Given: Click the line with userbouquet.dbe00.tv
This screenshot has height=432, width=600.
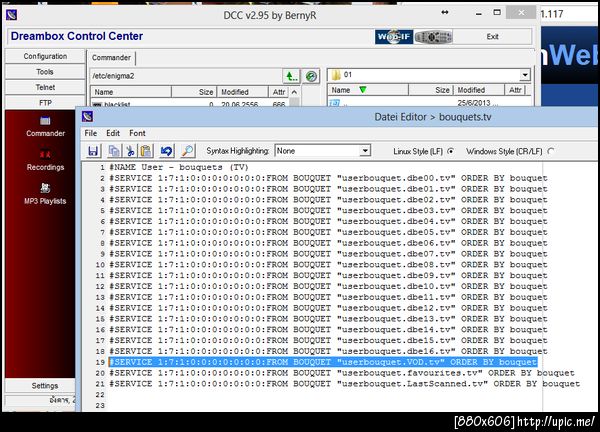Looking at the screenshot, I should pos(328,178).
